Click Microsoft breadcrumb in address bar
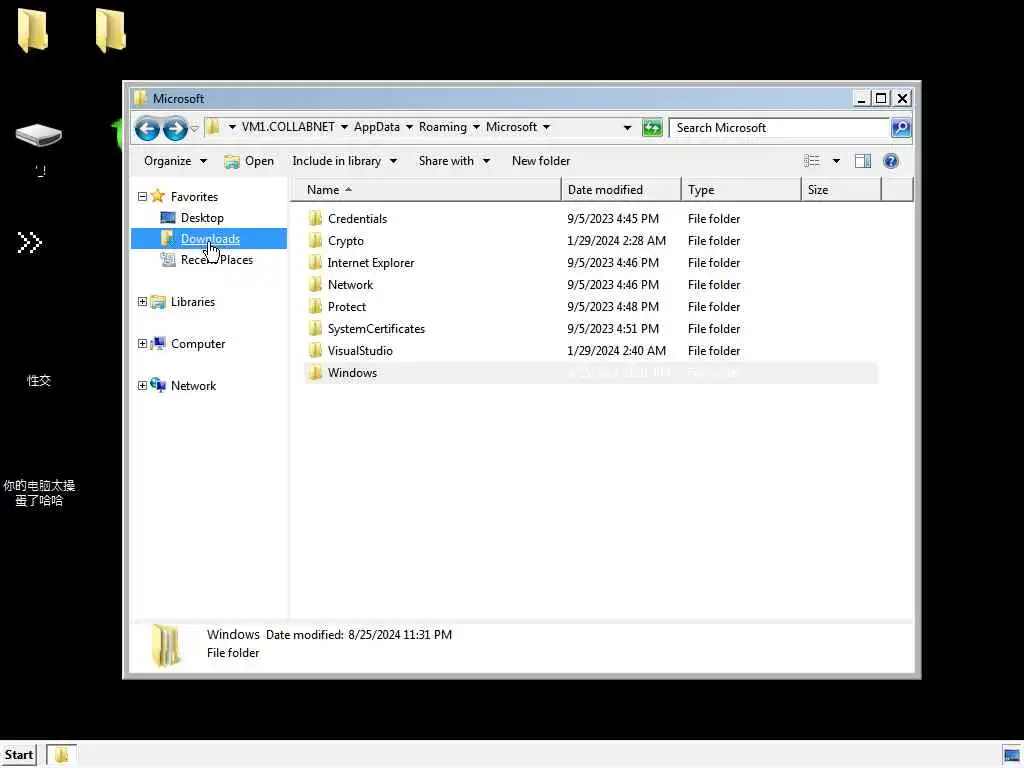 [x=511, y=127]
